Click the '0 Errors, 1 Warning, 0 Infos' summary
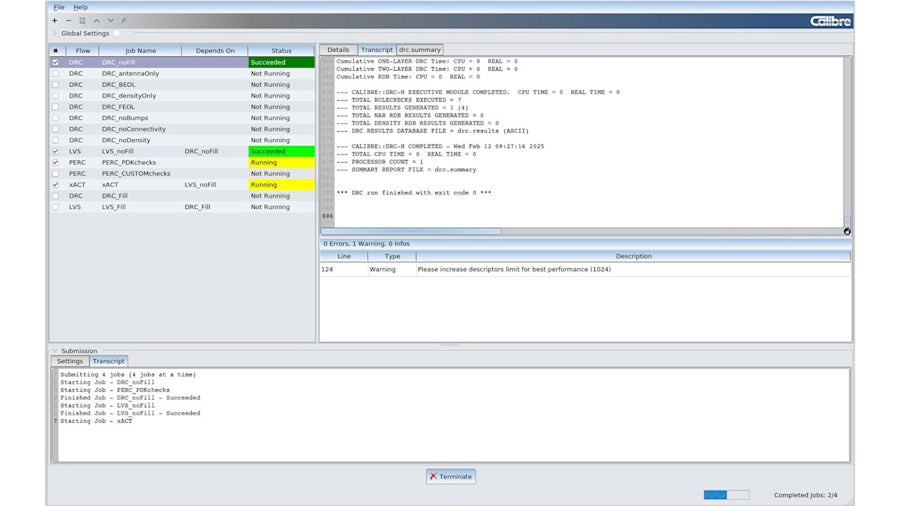This screenshot has height=506, width=900. click(x=366, y=244)
